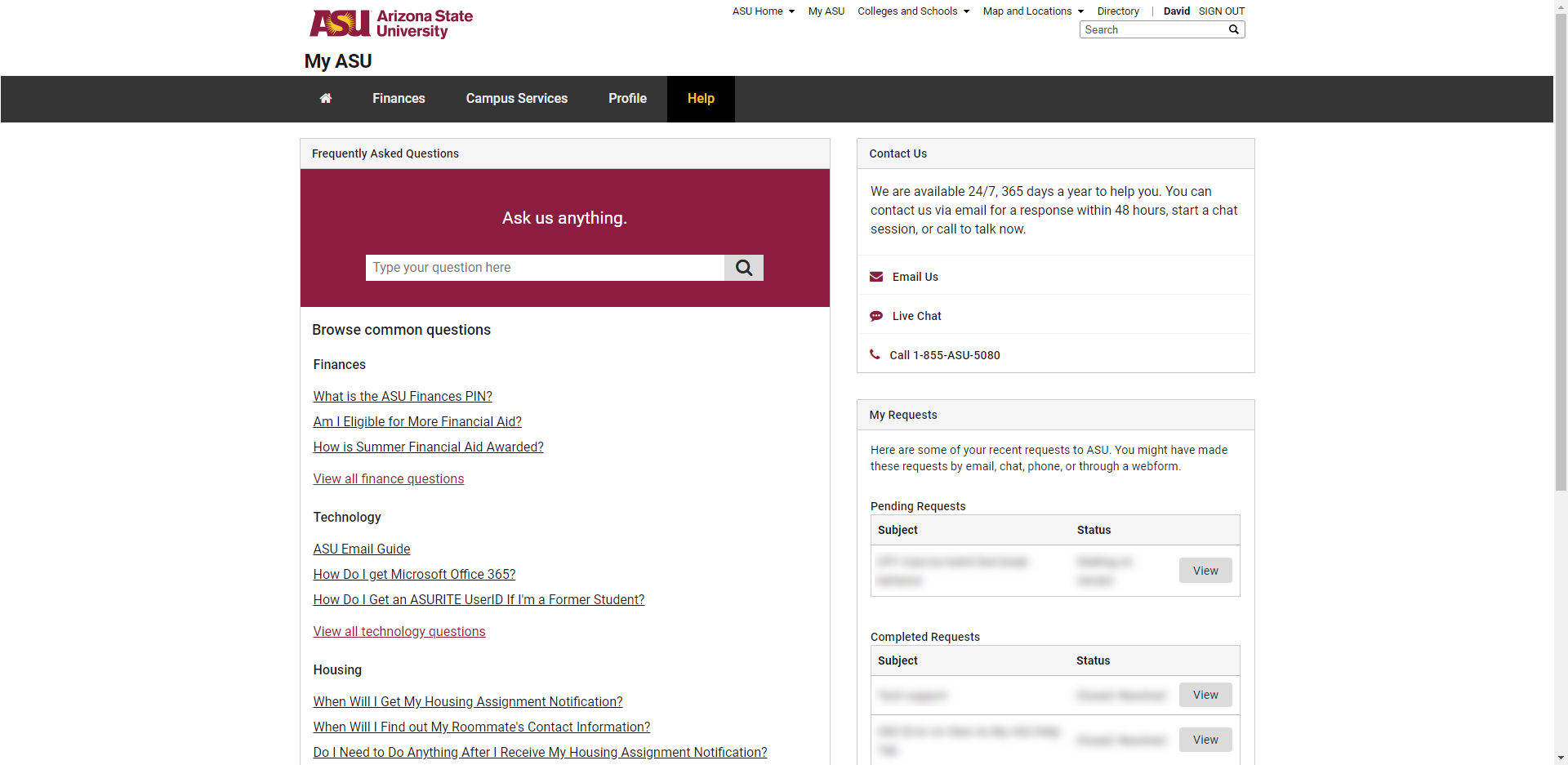Viewport: 1568px width, 765px height.
Task: Click the Live Chat bubble icon
Action: (876, 316)
